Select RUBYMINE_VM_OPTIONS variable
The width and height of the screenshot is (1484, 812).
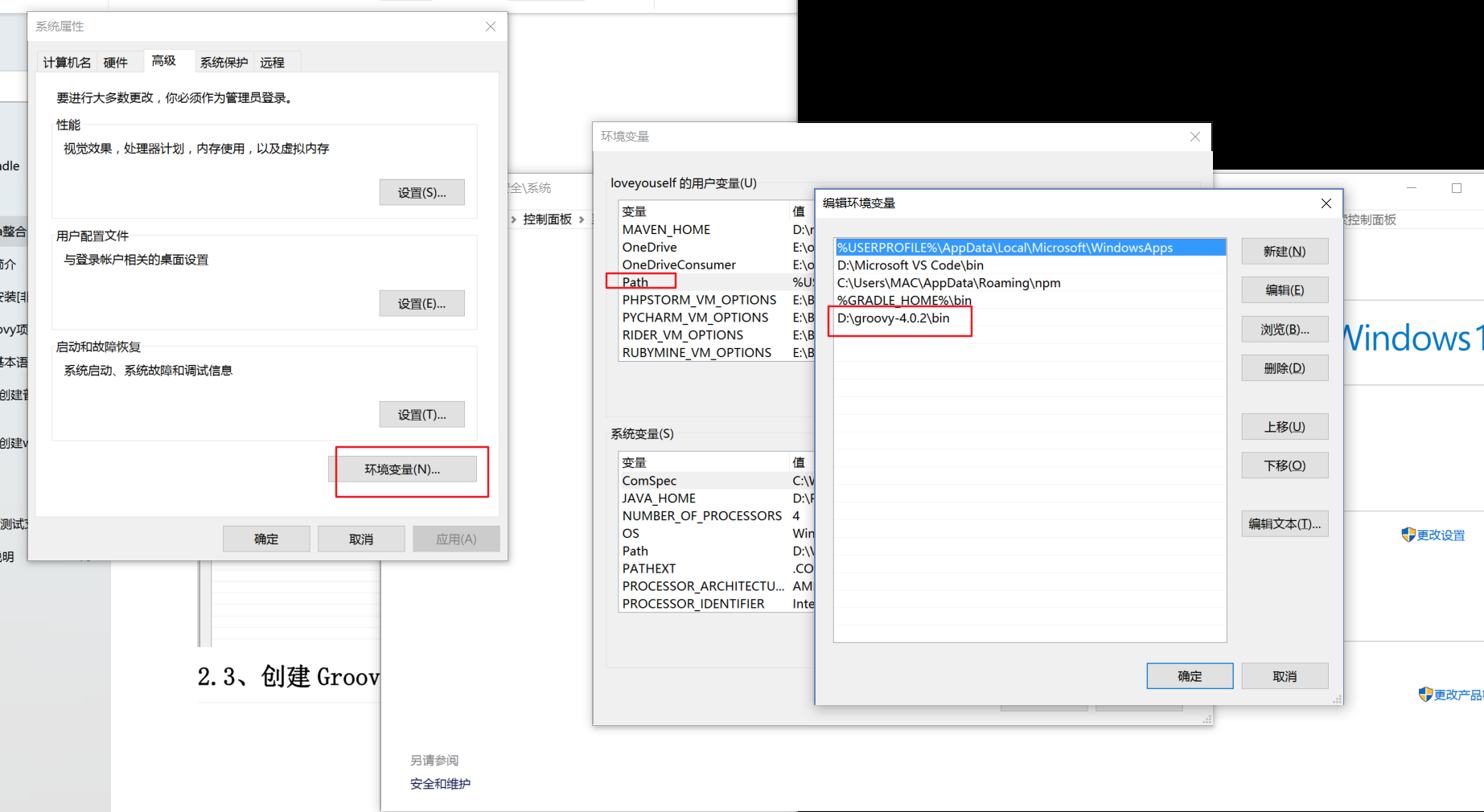[717, 353]
